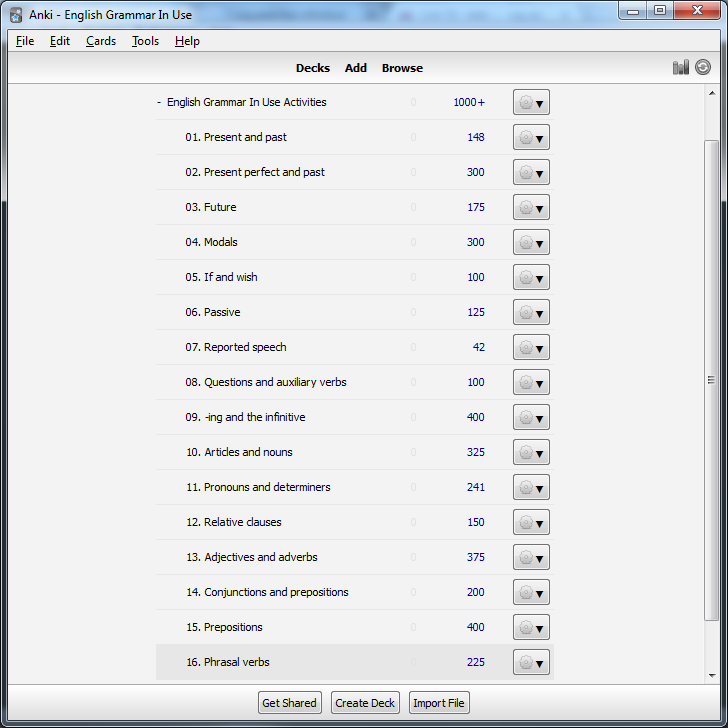Viewport: 728px width, 728px height.
Task: Open options gear for 10. Articles and nouns
Action: coord(531,452)
